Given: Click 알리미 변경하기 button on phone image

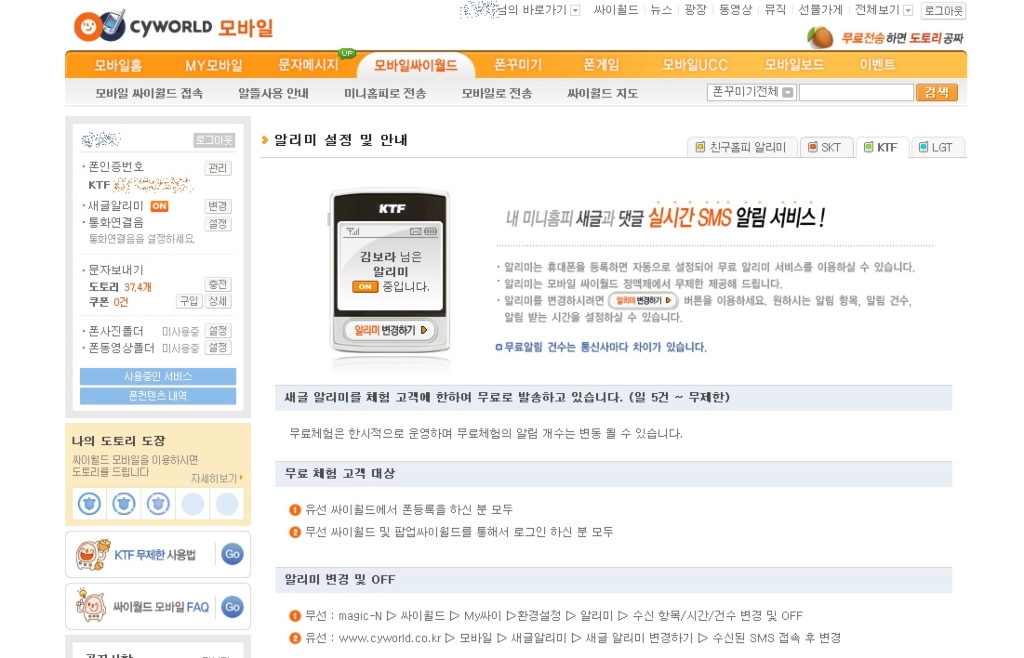Looking at the screenshot, I should 390,330.
